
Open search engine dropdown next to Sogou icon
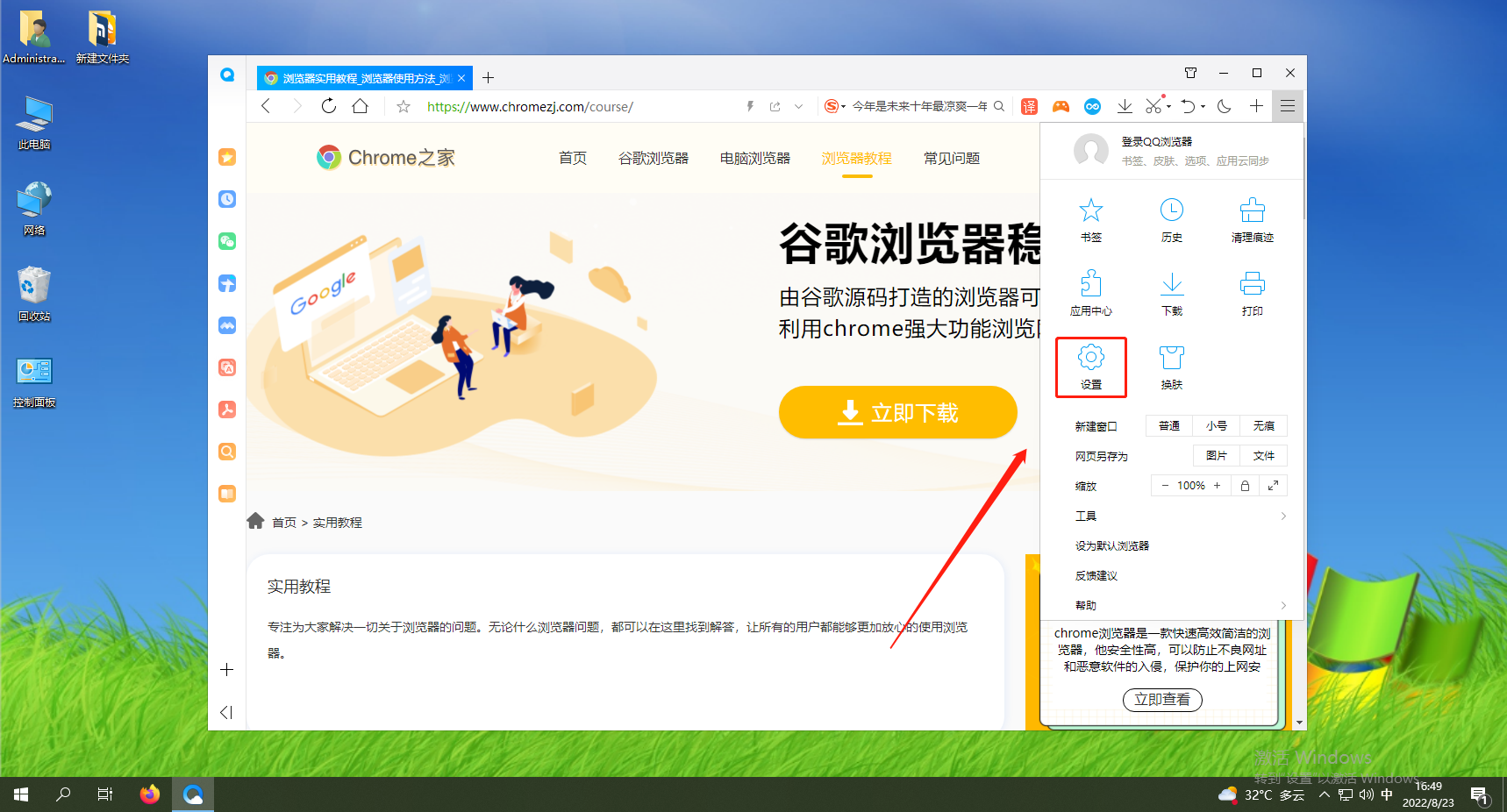pyautogui.click(x=843, y=107)
